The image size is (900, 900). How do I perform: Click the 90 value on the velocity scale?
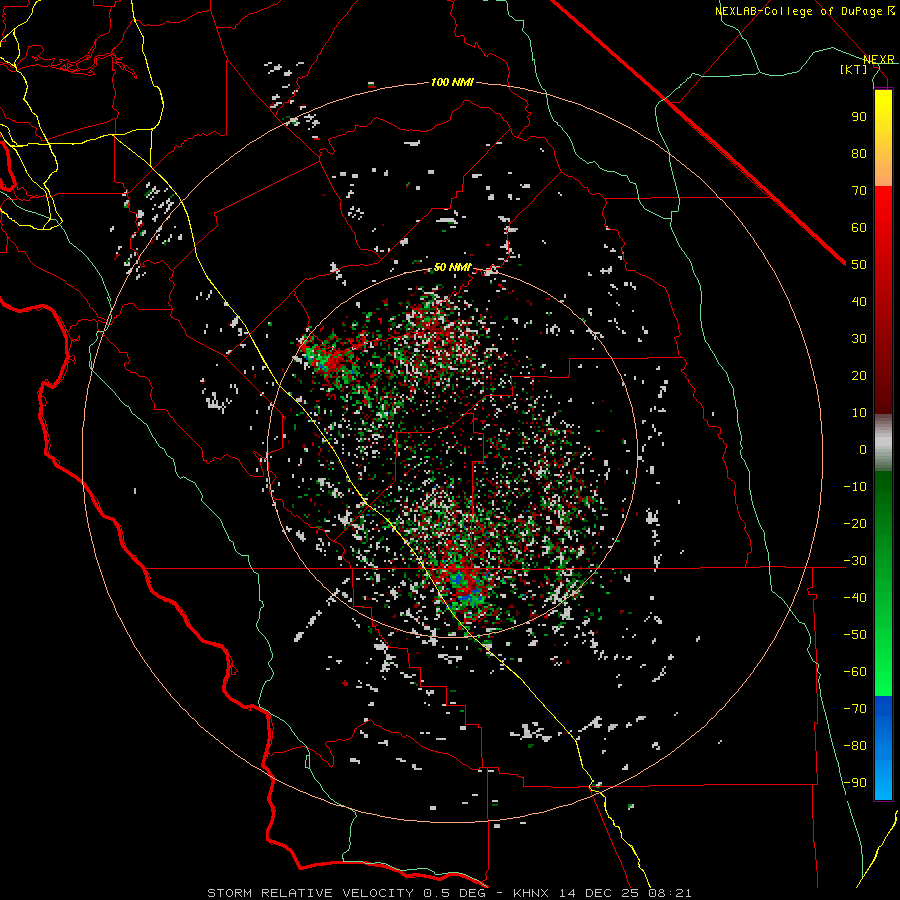point(859,117)
